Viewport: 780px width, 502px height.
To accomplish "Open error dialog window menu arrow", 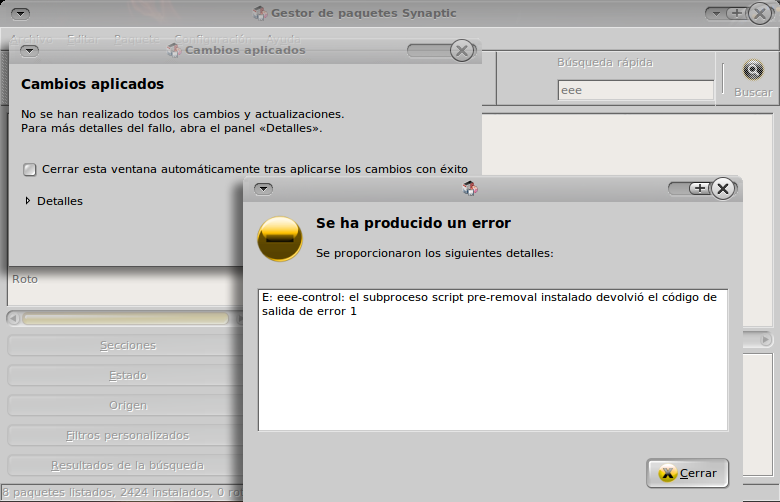I will point(264,189).
